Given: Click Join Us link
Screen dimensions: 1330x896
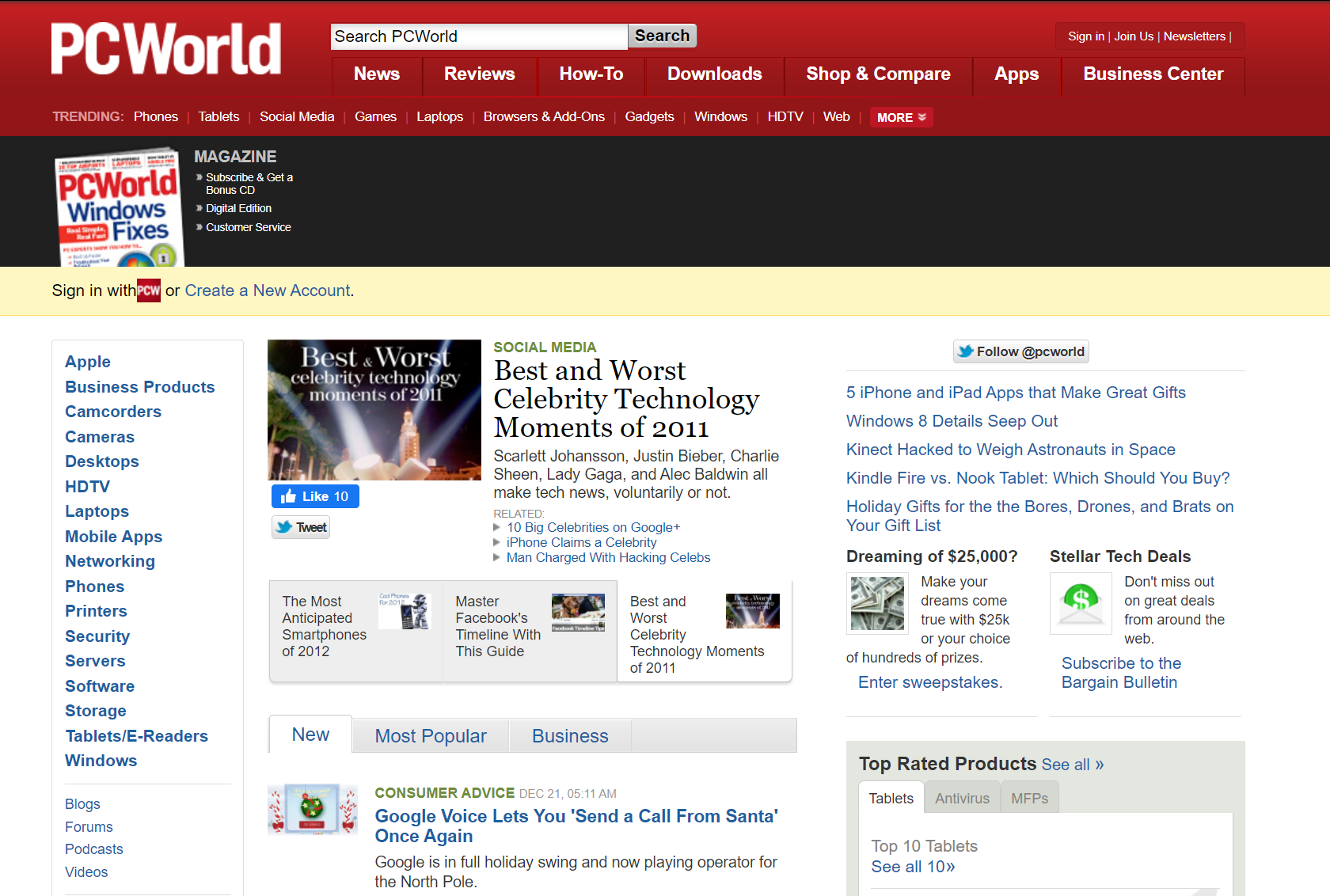Looking at the screenshot, I should coord(1134,36).
